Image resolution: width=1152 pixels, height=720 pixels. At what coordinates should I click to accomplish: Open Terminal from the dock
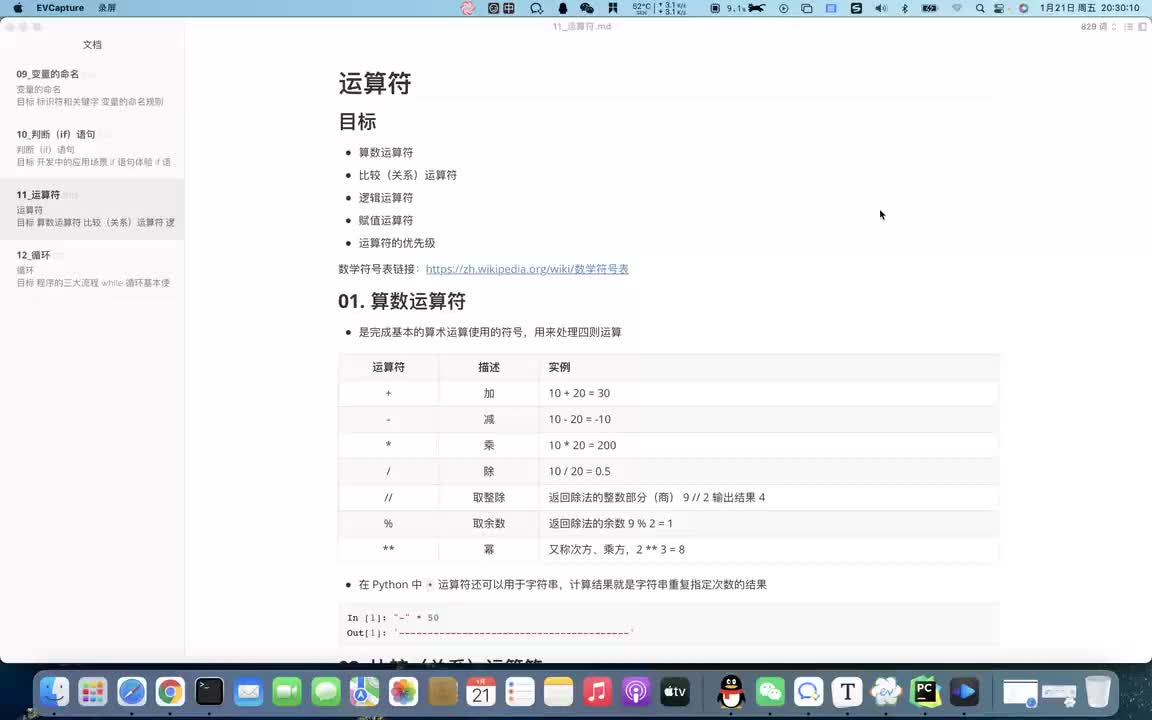coord(209,691)
